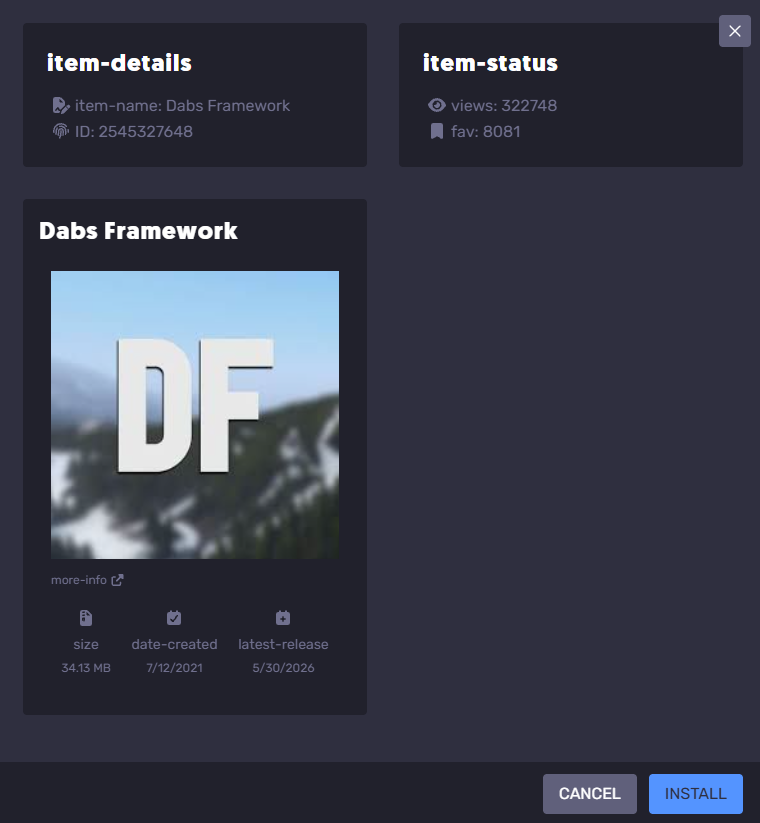Click the fingerprint ID icon
Viewport: 760px width, 823px height.
[61, 131]
